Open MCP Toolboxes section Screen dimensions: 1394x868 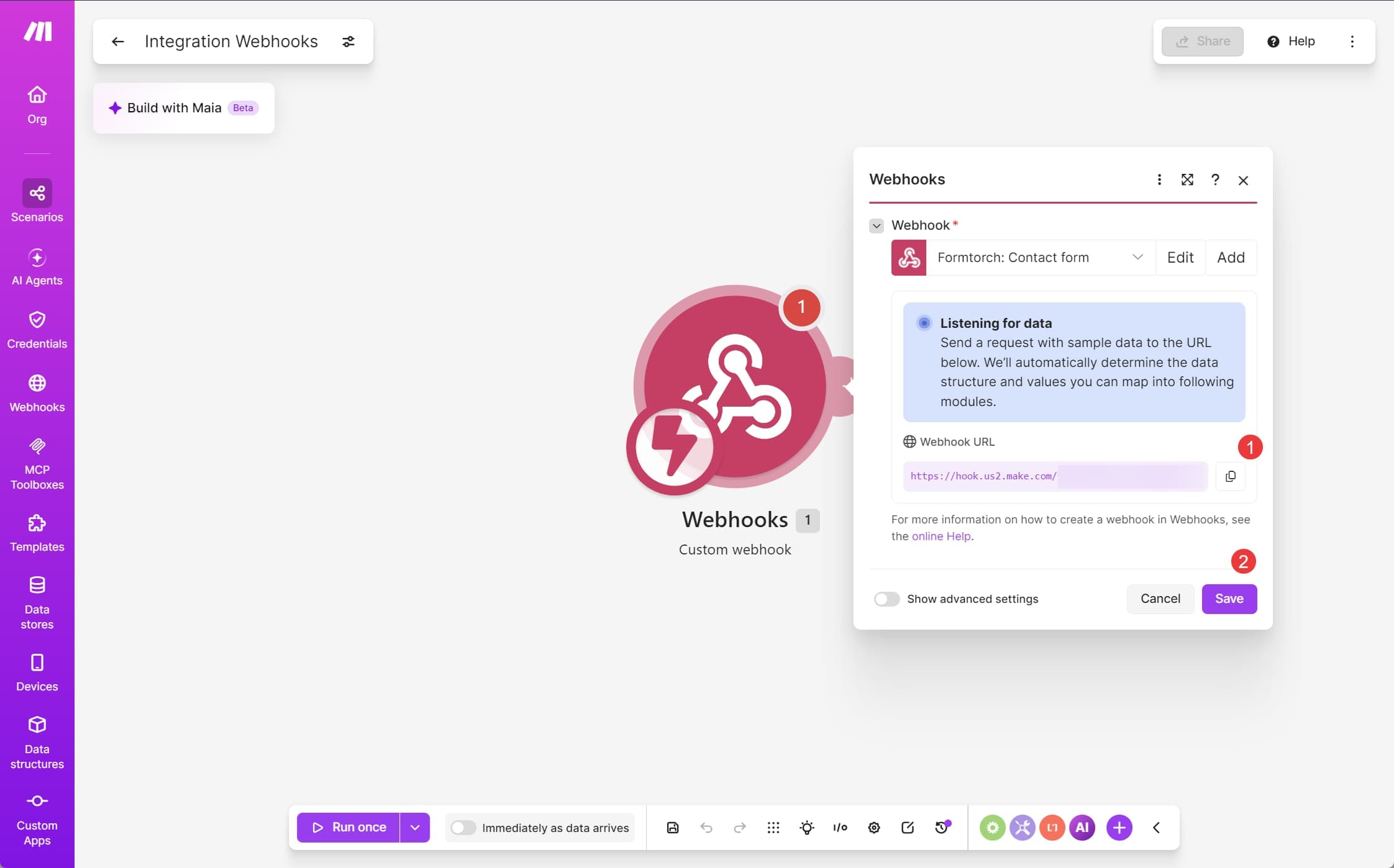click(37, 464)
